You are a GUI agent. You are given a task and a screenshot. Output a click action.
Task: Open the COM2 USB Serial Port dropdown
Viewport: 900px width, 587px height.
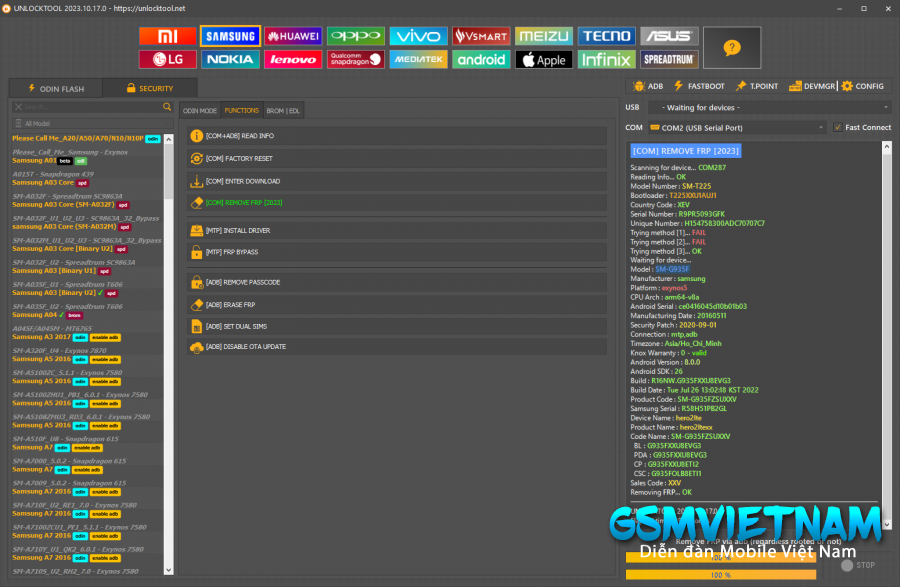[x=738, y=127]
